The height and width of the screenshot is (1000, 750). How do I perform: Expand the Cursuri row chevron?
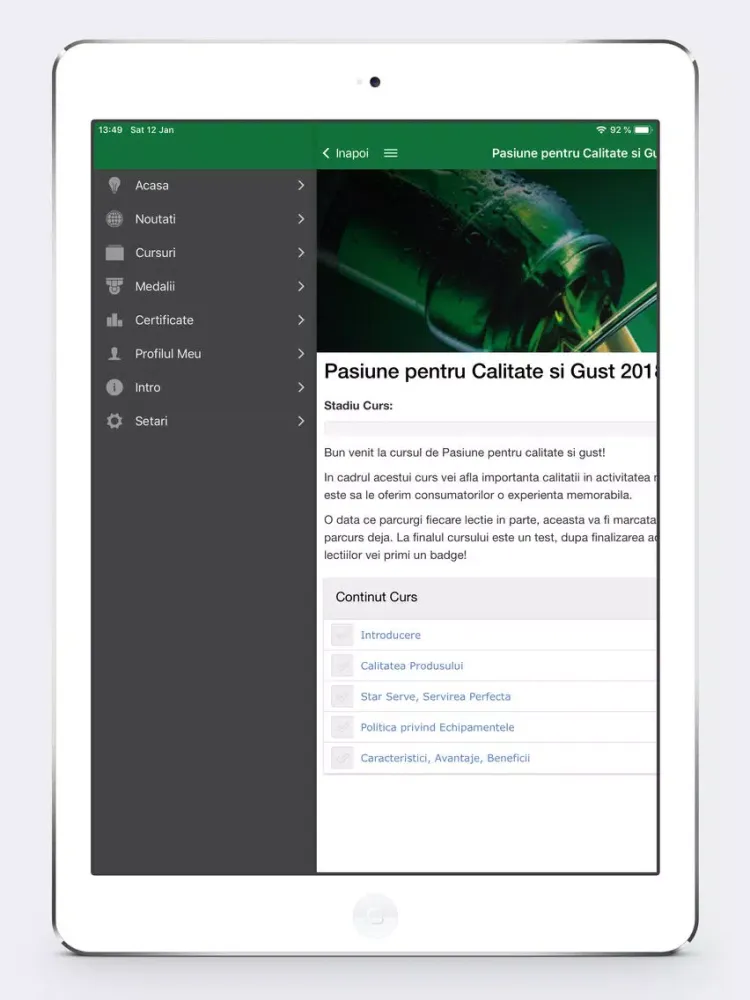click(301, 253)
